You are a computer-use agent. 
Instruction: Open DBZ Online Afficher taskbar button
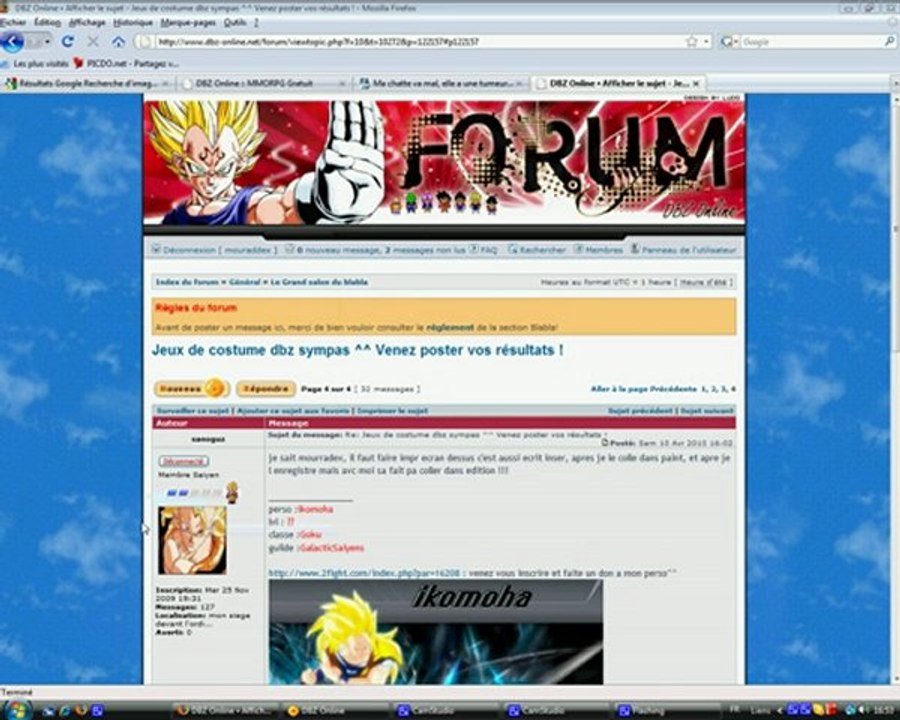pos(224,710)
